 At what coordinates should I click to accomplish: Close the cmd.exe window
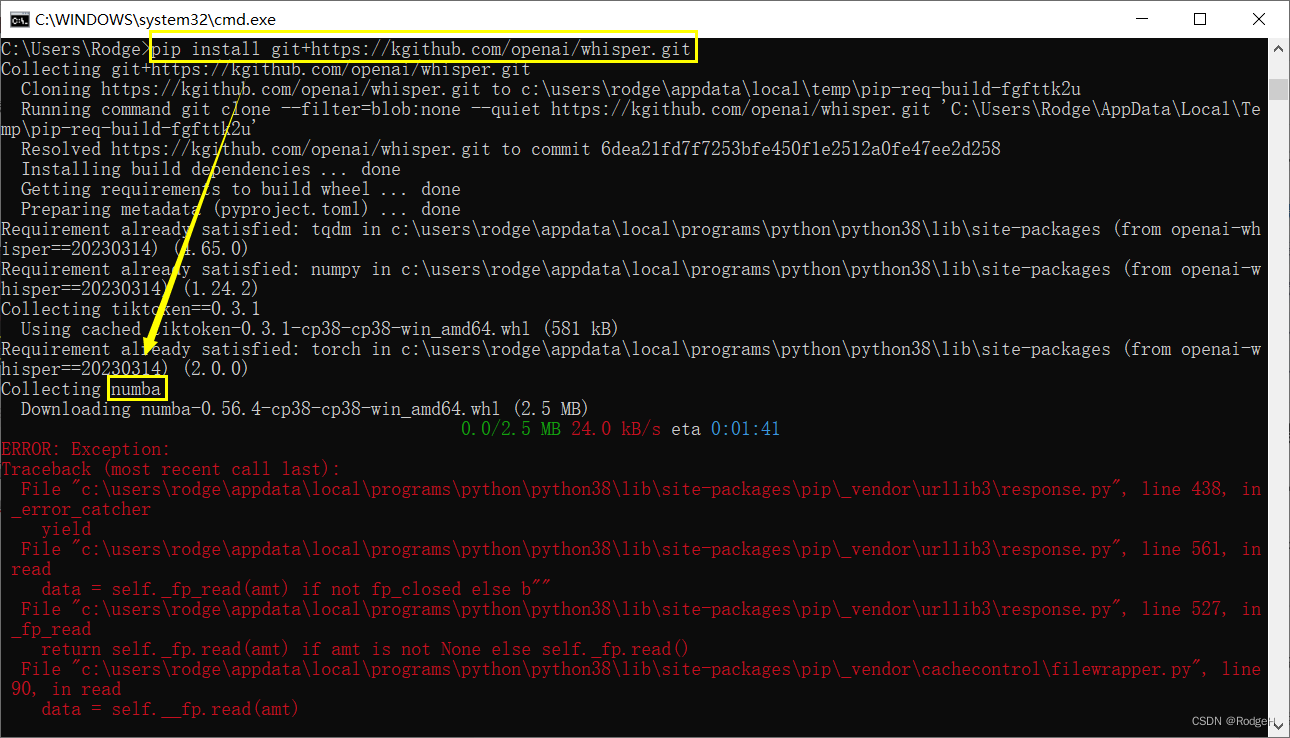[1259, 19]
